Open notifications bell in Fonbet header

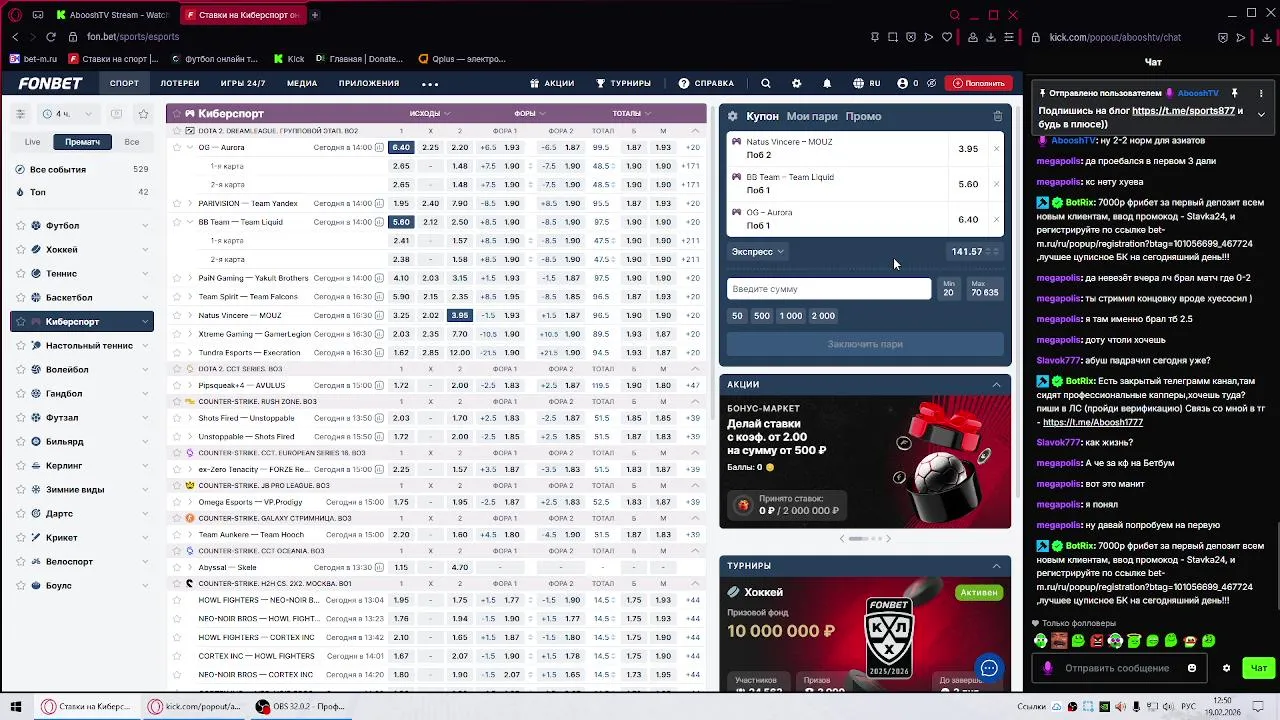point(827,83)
